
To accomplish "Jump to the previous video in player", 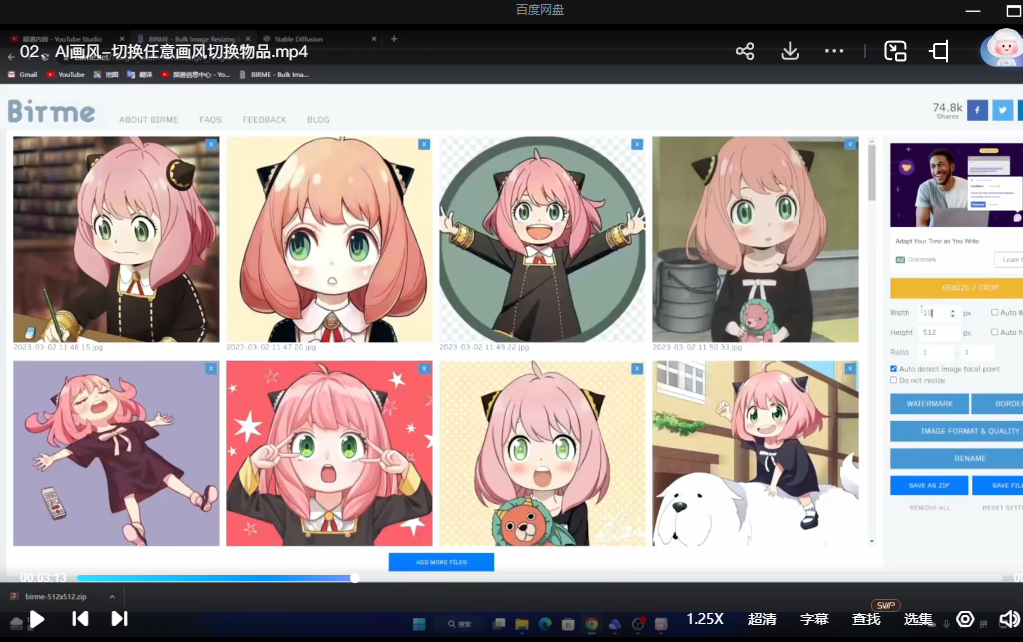I will pos(80,619).
